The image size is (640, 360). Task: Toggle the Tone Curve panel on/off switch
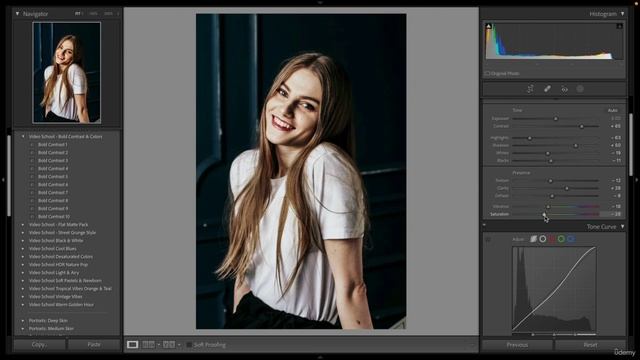(484, 225)
